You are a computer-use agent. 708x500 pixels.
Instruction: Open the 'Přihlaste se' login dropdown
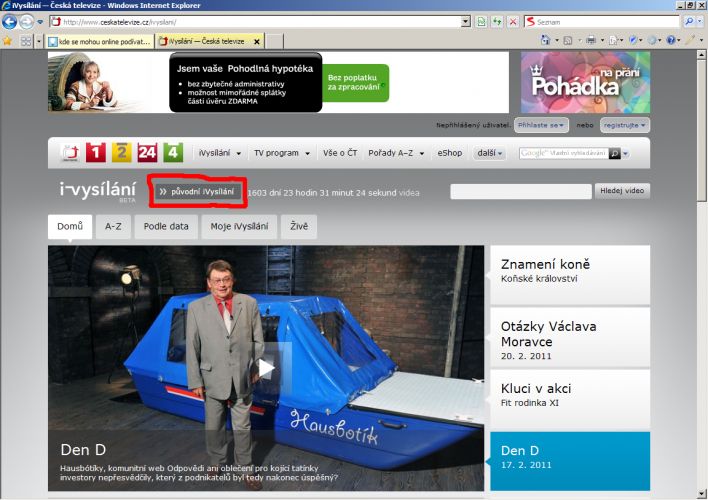[541, 125]
